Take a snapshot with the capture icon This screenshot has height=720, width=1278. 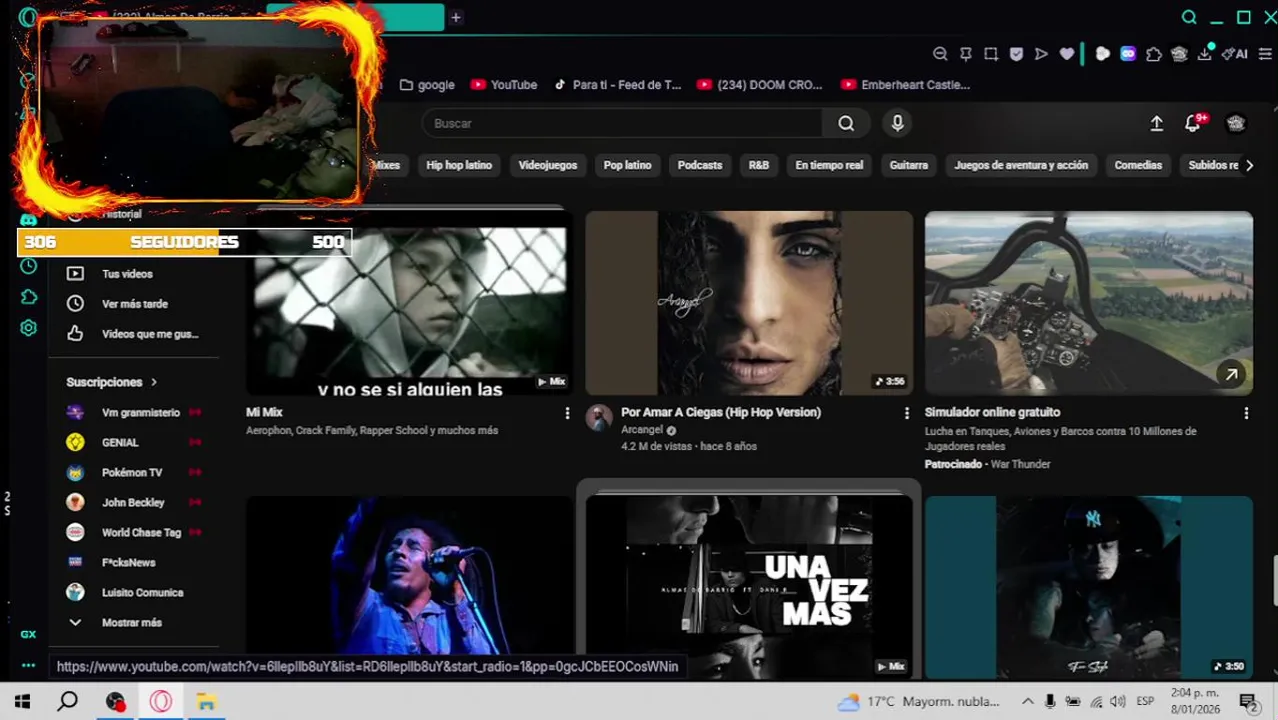[990, 54]
